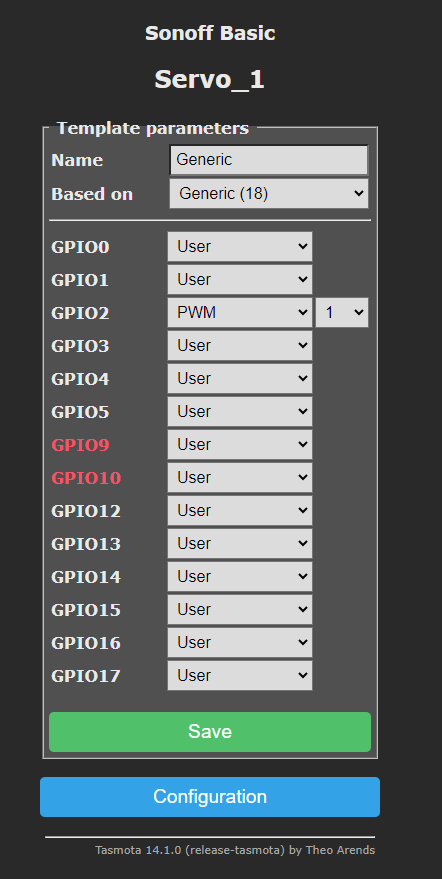Open the GPIO2 PWM function dropdown
This screenshot has width=442, height=879.
[240, 313]
